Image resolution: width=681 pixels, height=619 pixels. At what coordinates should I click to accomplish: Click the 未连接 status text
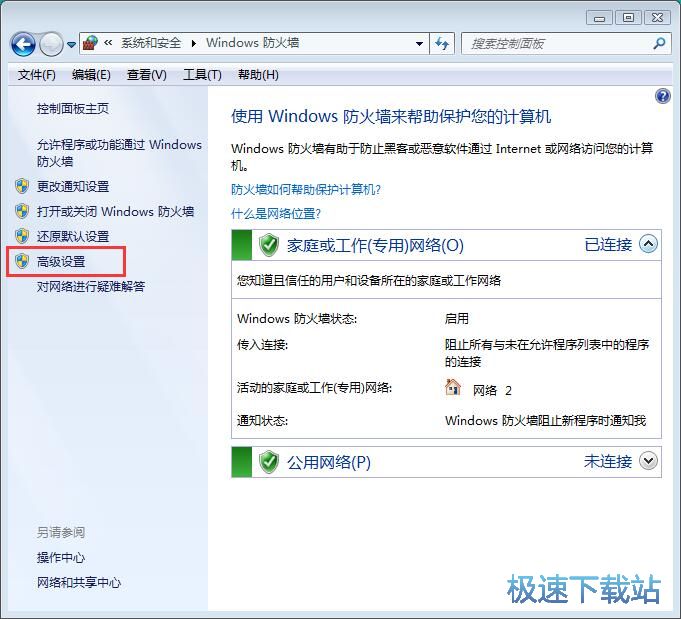pos(608,461)
